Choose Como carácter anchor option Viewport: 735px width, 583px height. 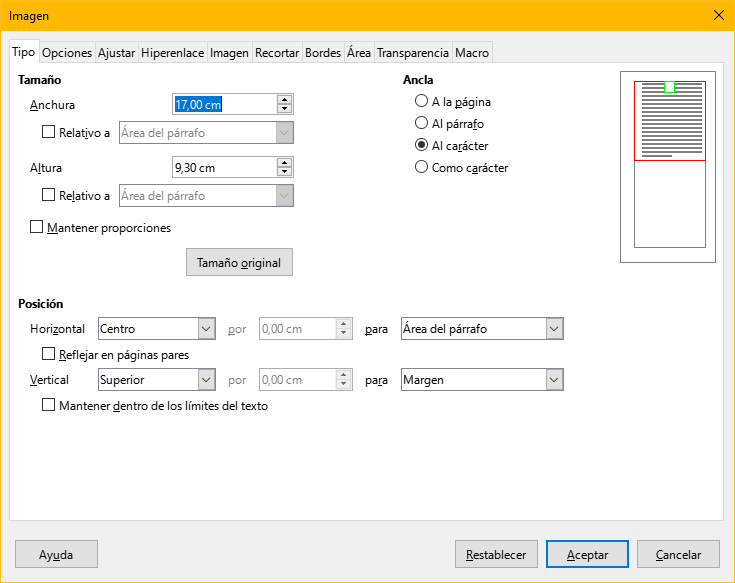tap(422, 168)
